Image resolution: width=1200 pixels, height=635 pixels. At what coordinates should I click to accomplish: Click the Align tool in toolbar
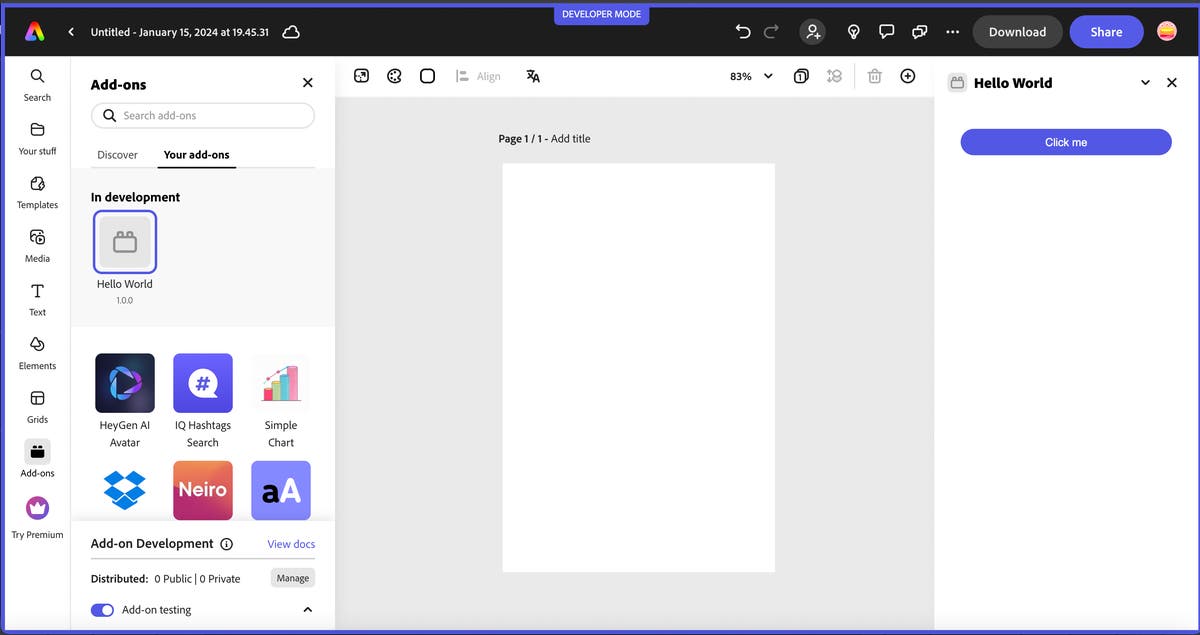478,76
